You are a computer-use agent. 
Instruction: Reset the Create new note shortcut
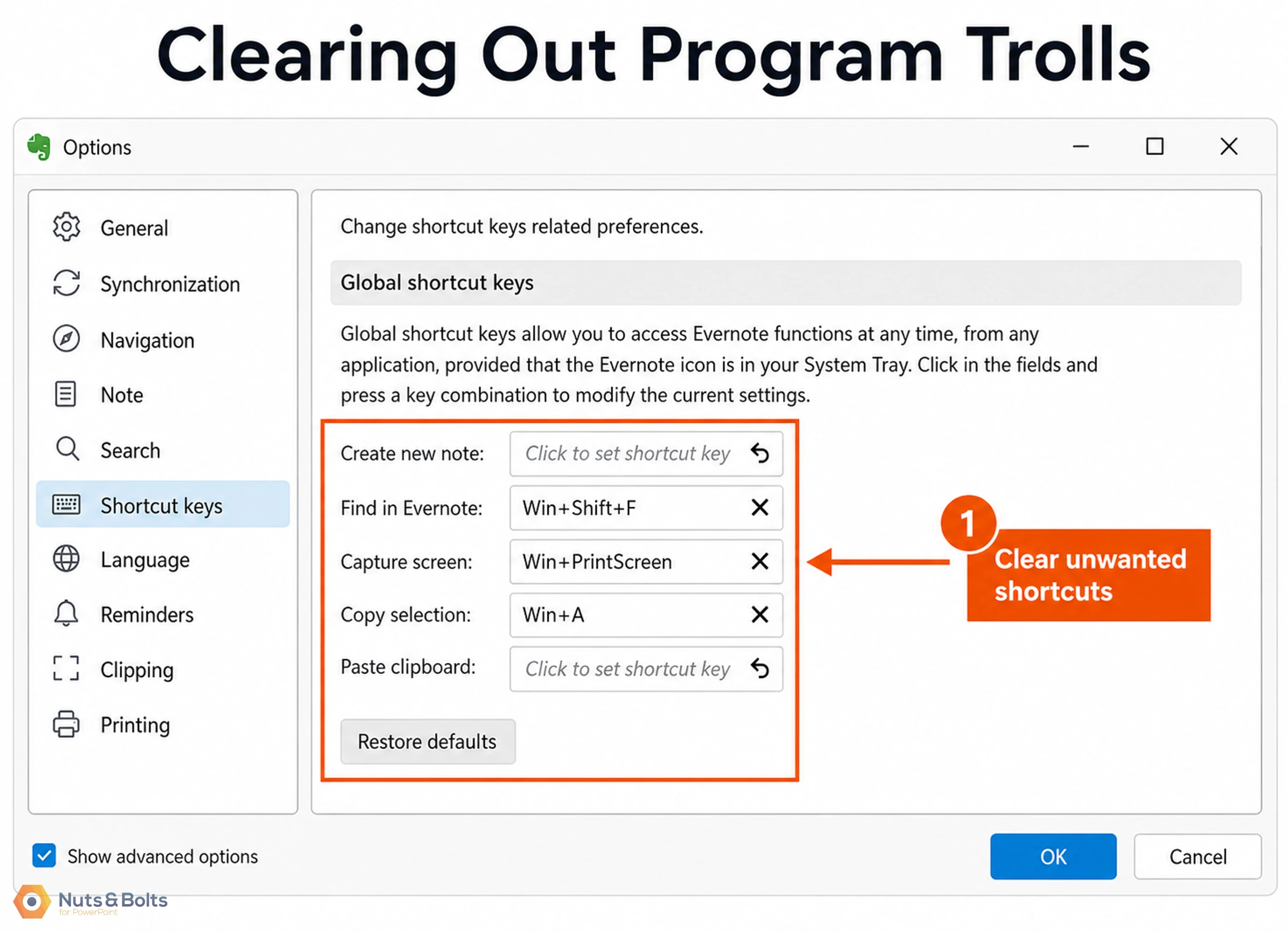(760, 453)
